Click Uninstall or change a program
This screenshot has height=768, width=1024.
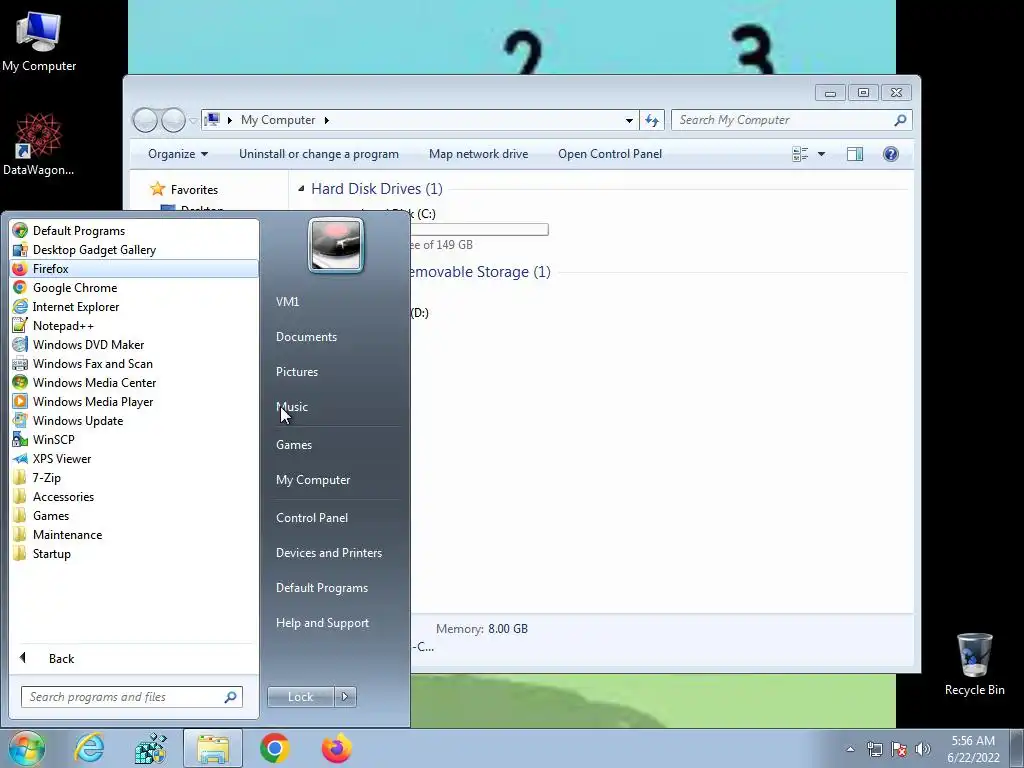(319, 153)
